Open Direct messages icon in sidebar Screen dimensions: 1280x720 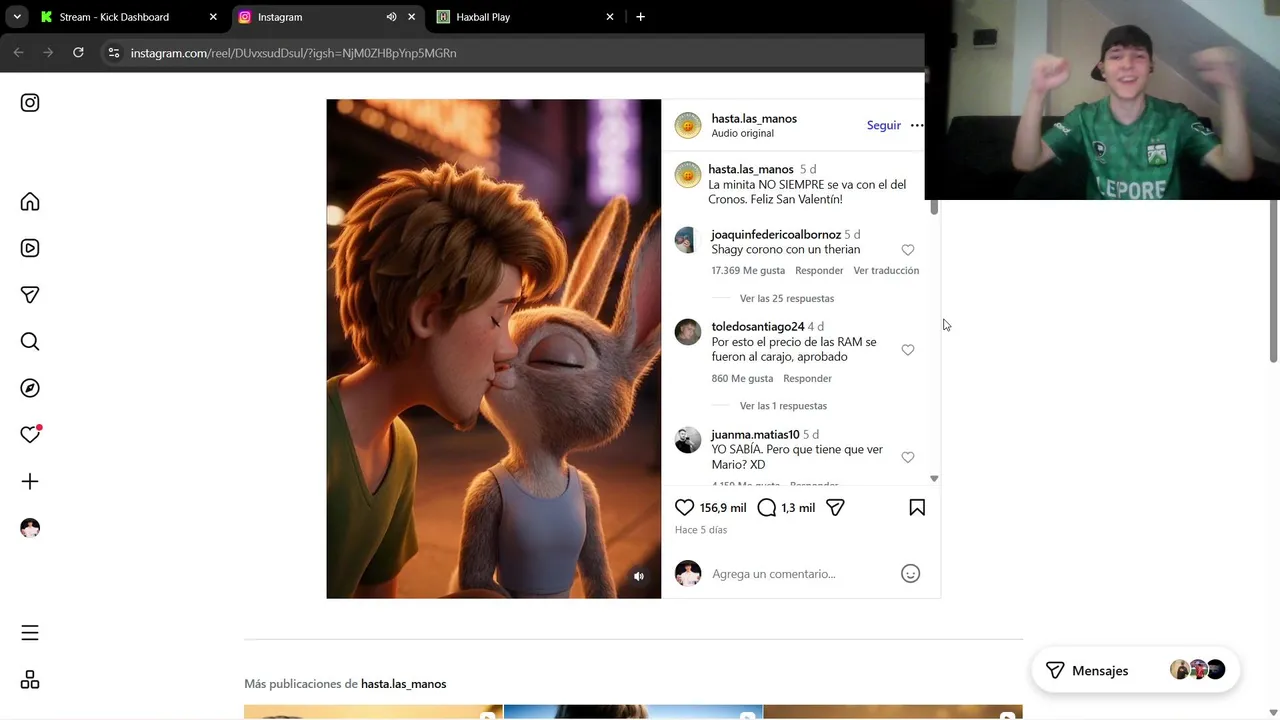click(x=30, y=295)
